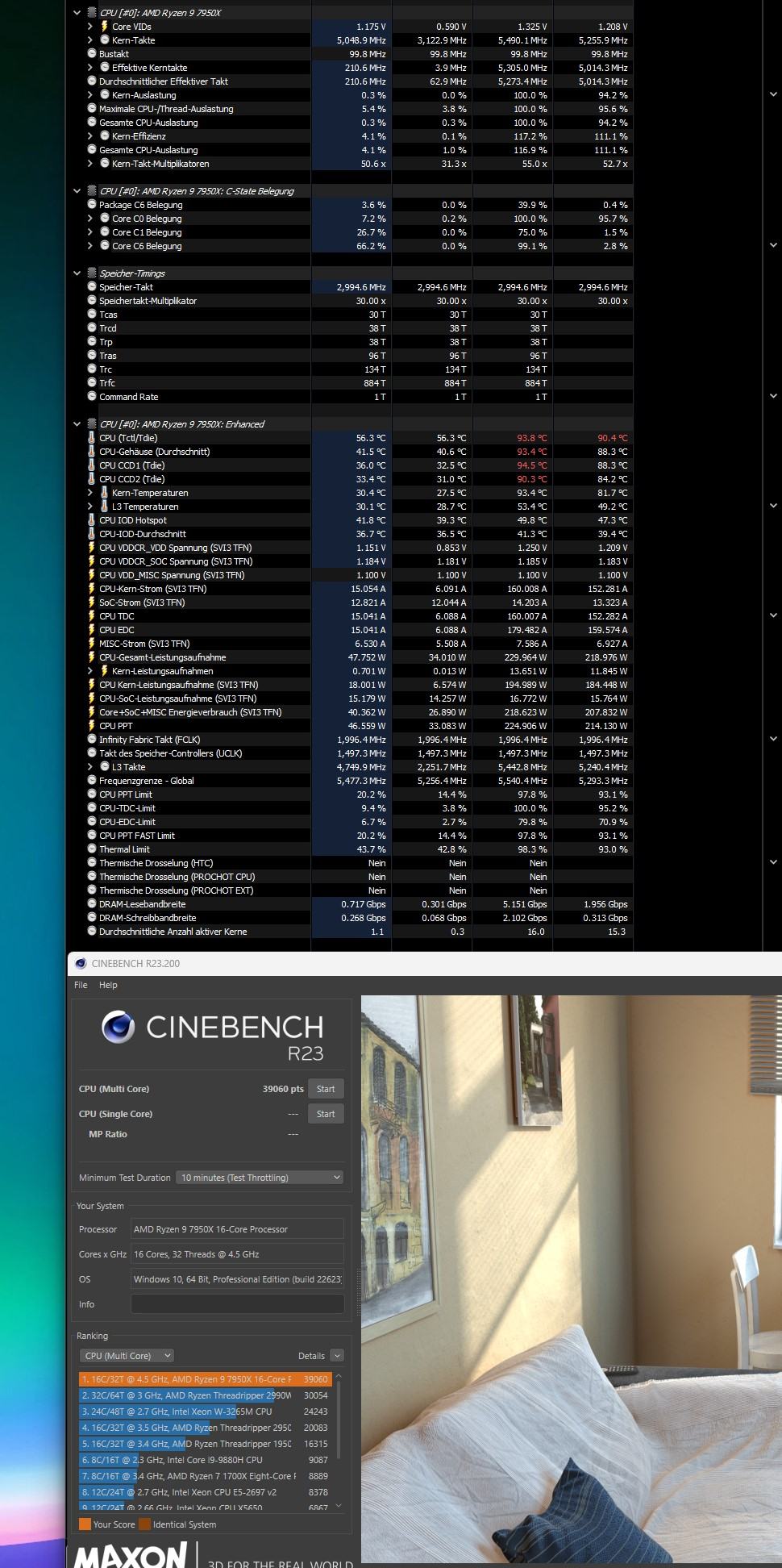Select the Ryzen 9 7950X ranking entry

pyautogui.click(x=206, y=1379)
